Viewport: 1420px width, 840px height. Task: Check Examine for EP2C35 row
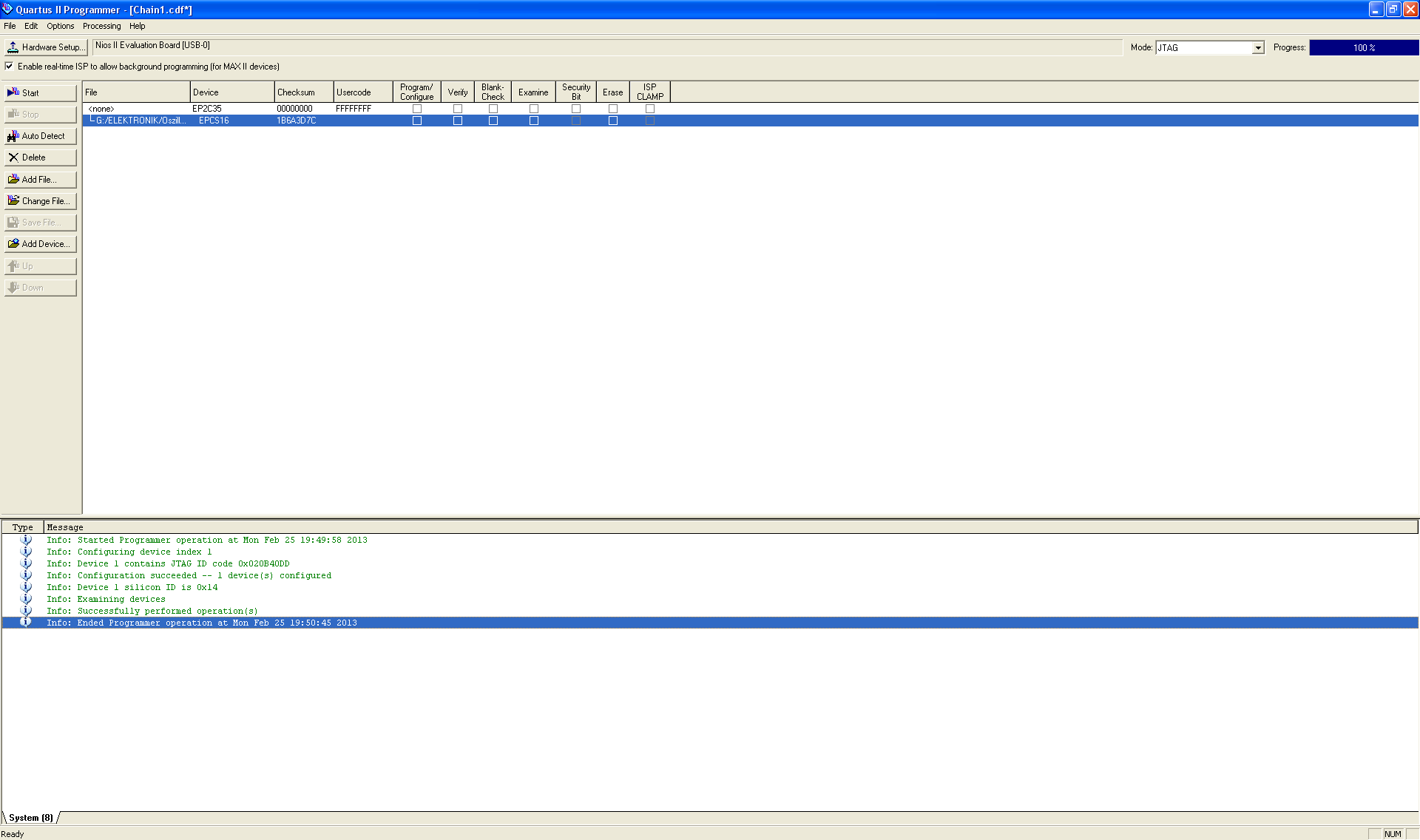pyautogui.click(x=534, y=109)
